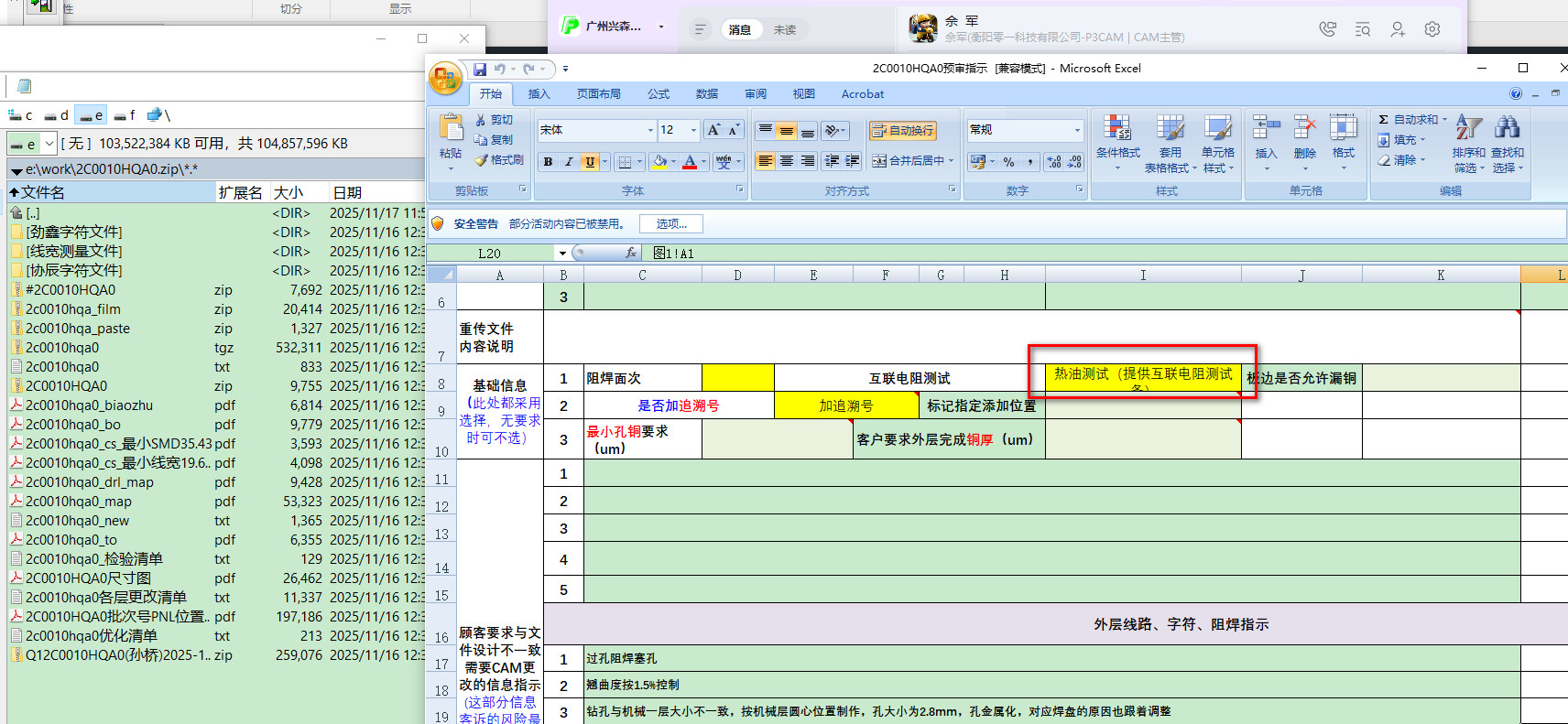Expand the AutoSum (自动求和) dropdown arrow
Screen dimensions: 1568x724
(1444, 120)
